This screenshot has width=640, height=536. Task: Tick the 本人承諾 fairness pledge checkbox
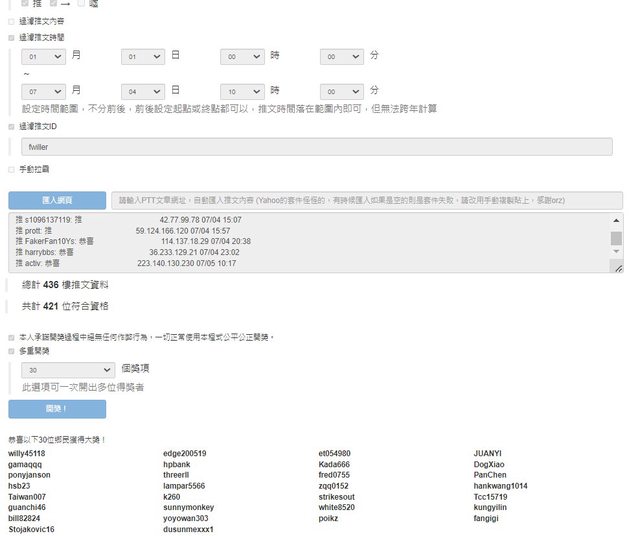coord(12,337)
